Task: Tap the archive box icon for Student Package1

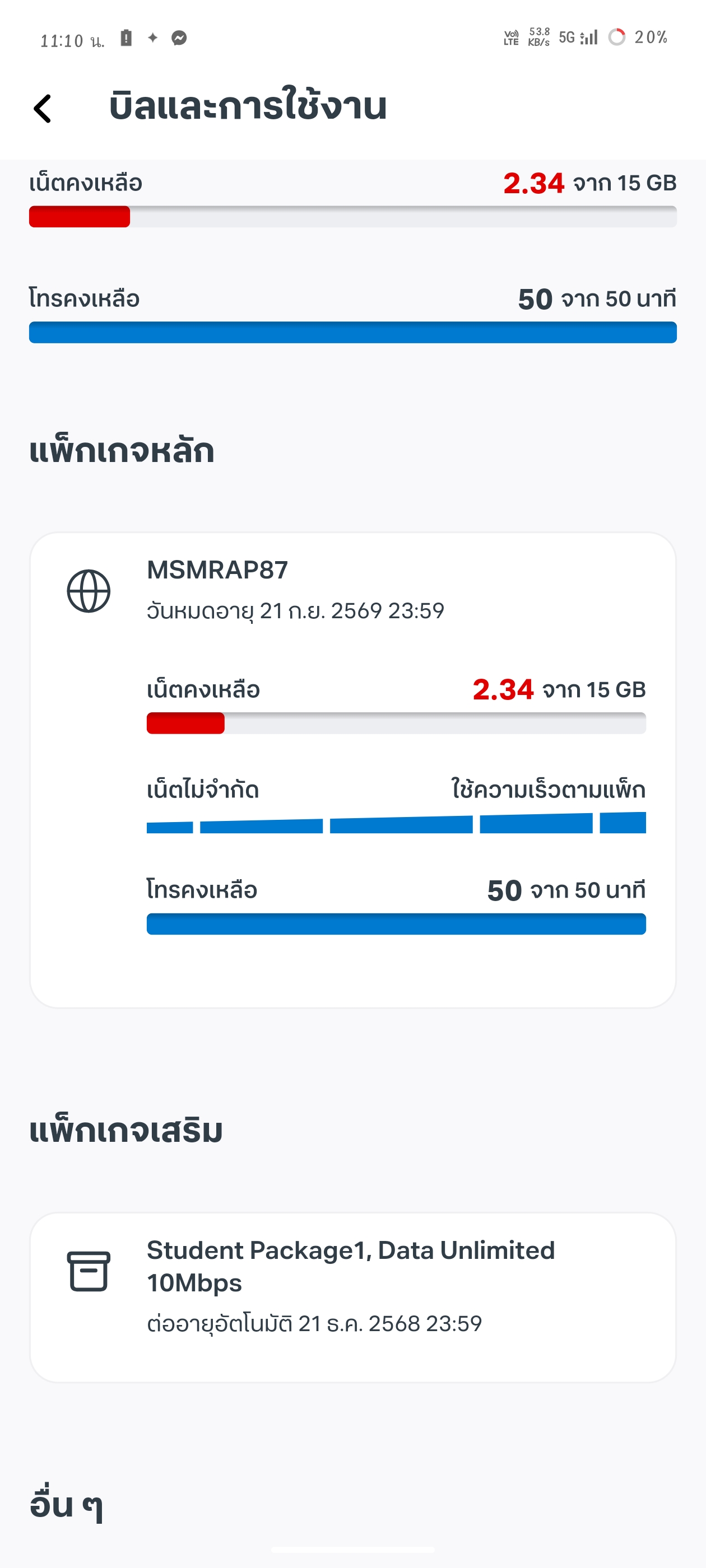Action: 89,1271
